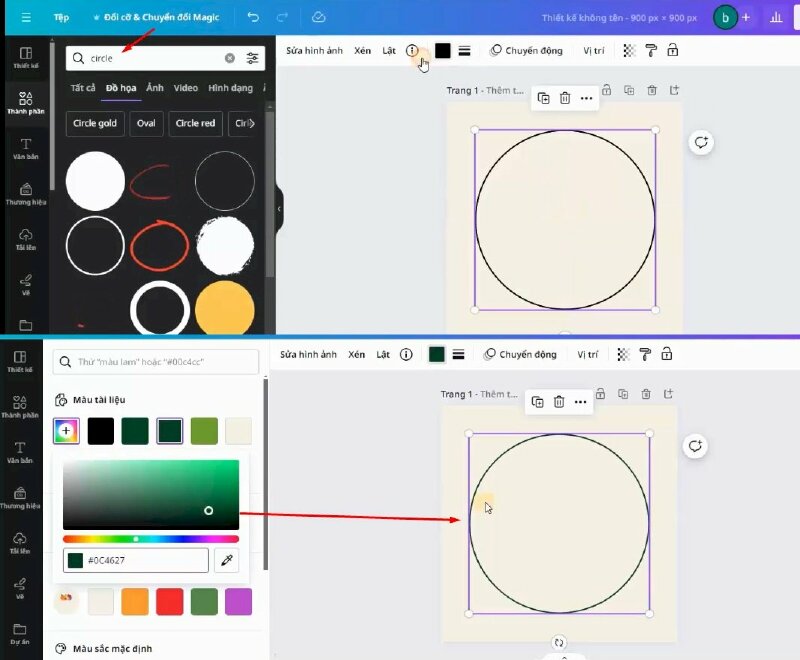Select the Circle gold suggestion chip
This screenshot has width=800, height=660.
pyautogui.click(x=95, y=124)
